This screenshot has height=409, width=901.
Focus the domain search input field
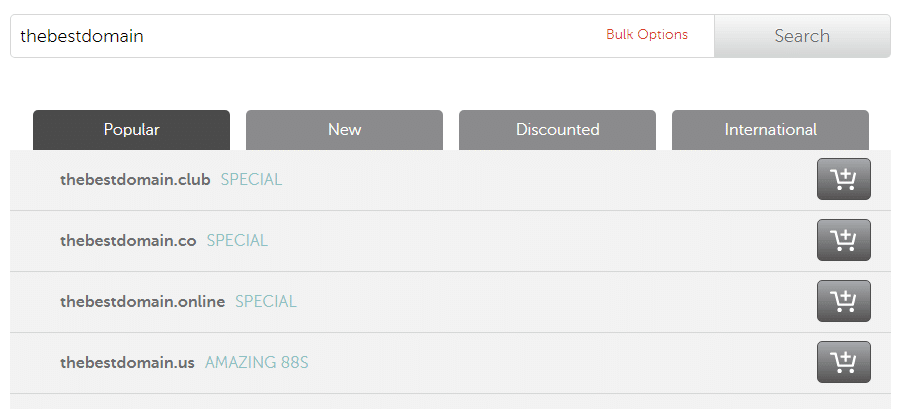click(362, 36)
